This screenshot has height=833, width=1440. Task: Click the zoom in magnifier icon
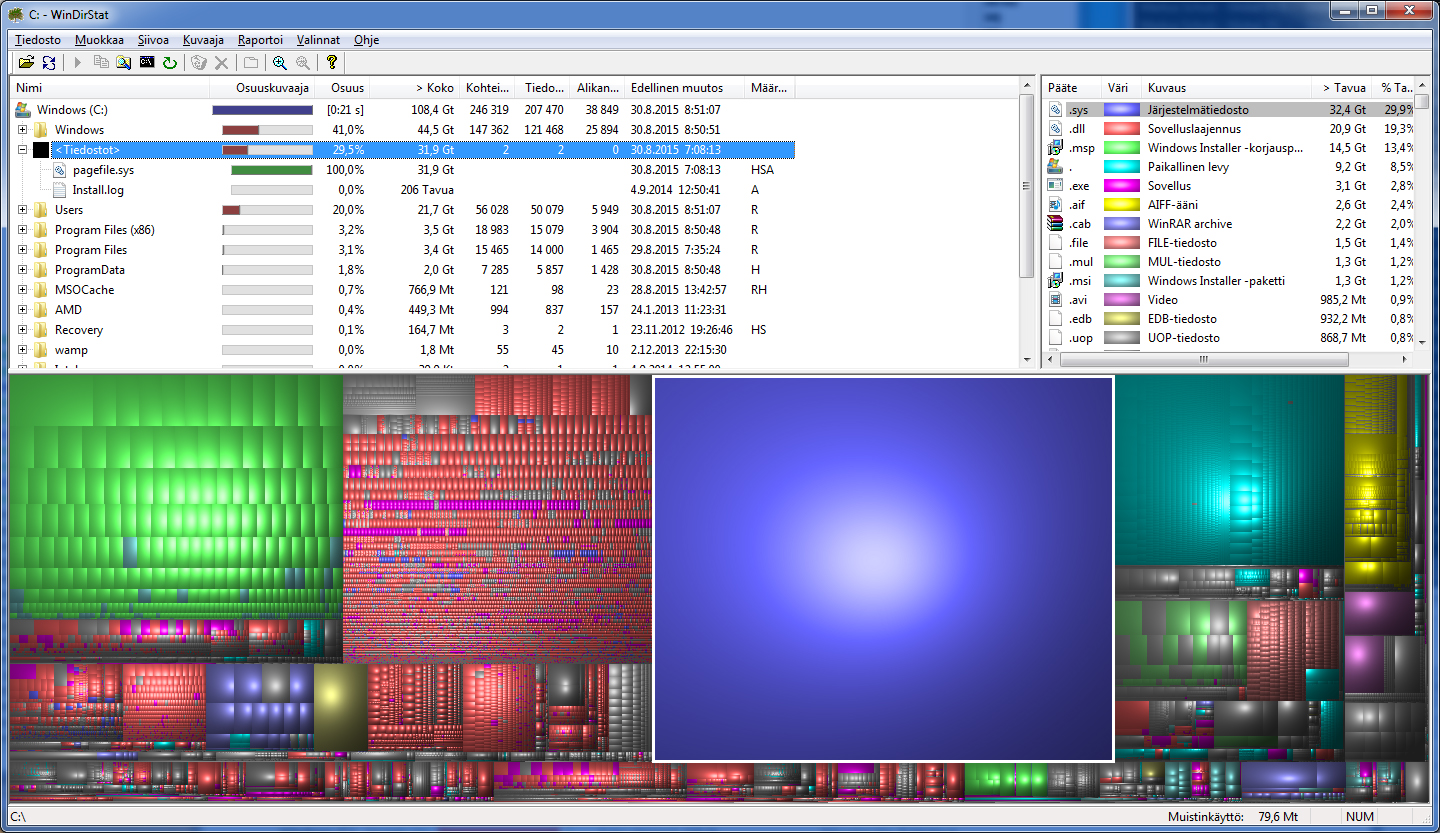pyautogui.click(x=279, y=63)
